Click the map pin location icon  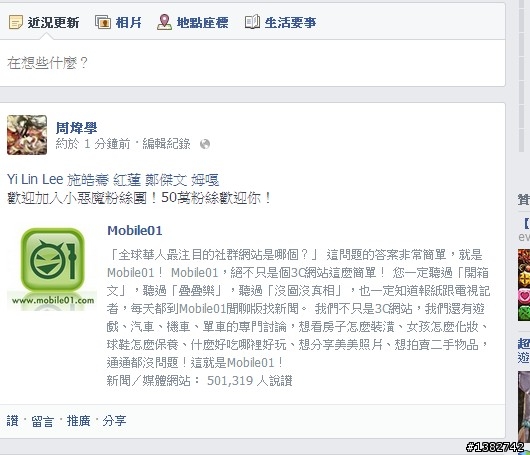pos(164,22)
